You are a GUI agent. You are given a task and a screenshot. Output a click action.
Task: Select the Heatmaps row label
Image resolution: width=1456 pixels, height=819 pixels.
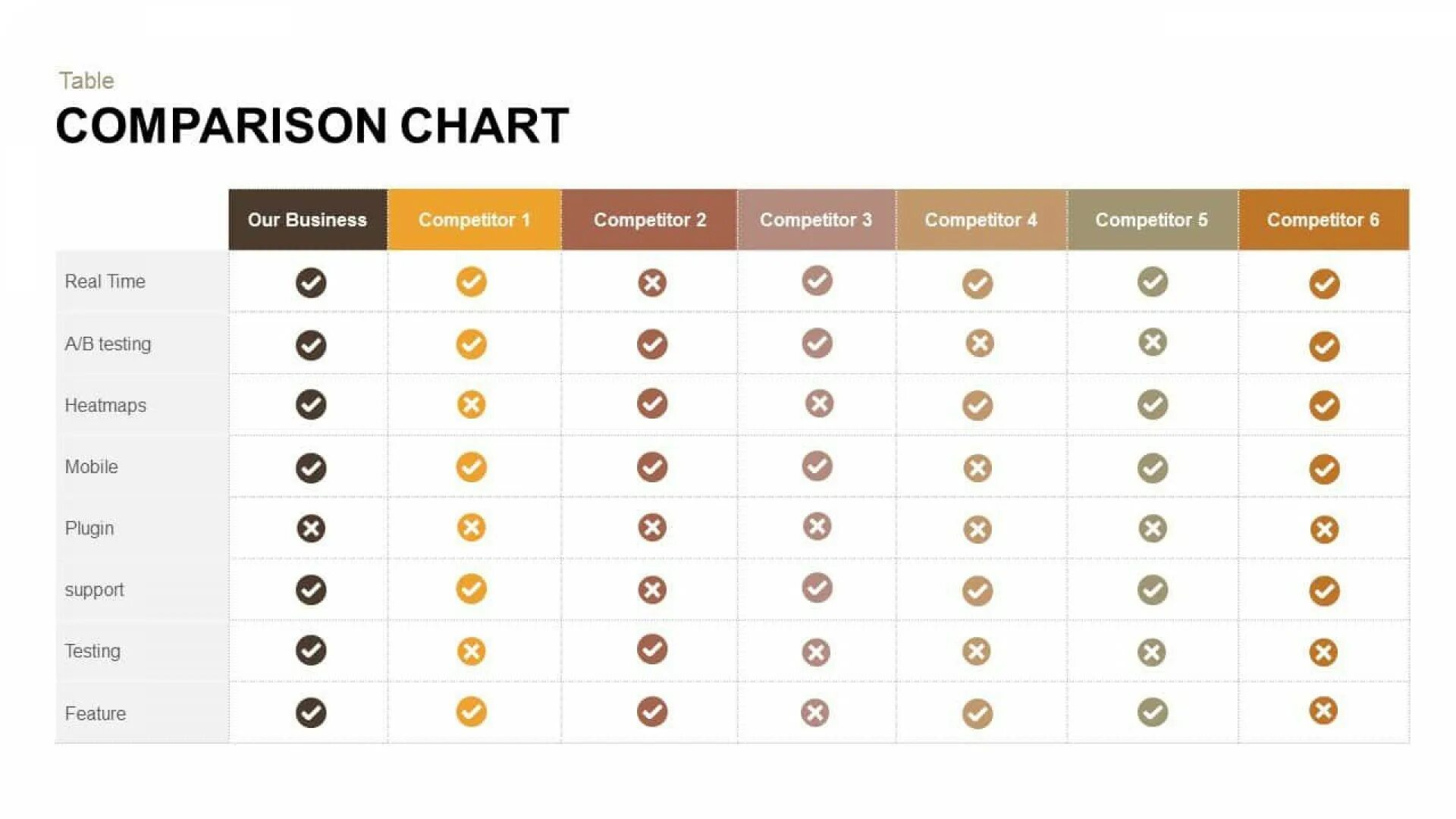point(105,406)
